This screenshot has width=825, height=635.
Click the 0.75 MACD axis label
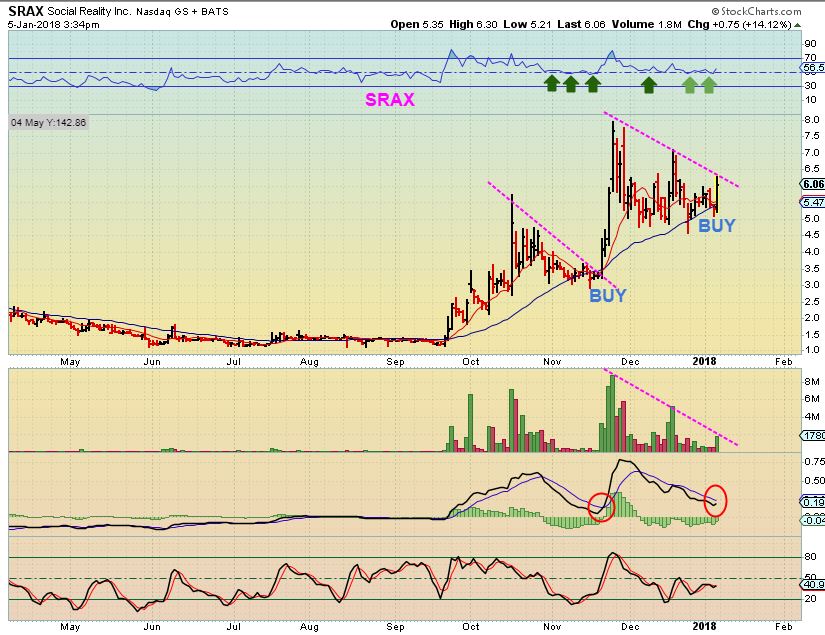pyautogui.click(x=814, y=461)
